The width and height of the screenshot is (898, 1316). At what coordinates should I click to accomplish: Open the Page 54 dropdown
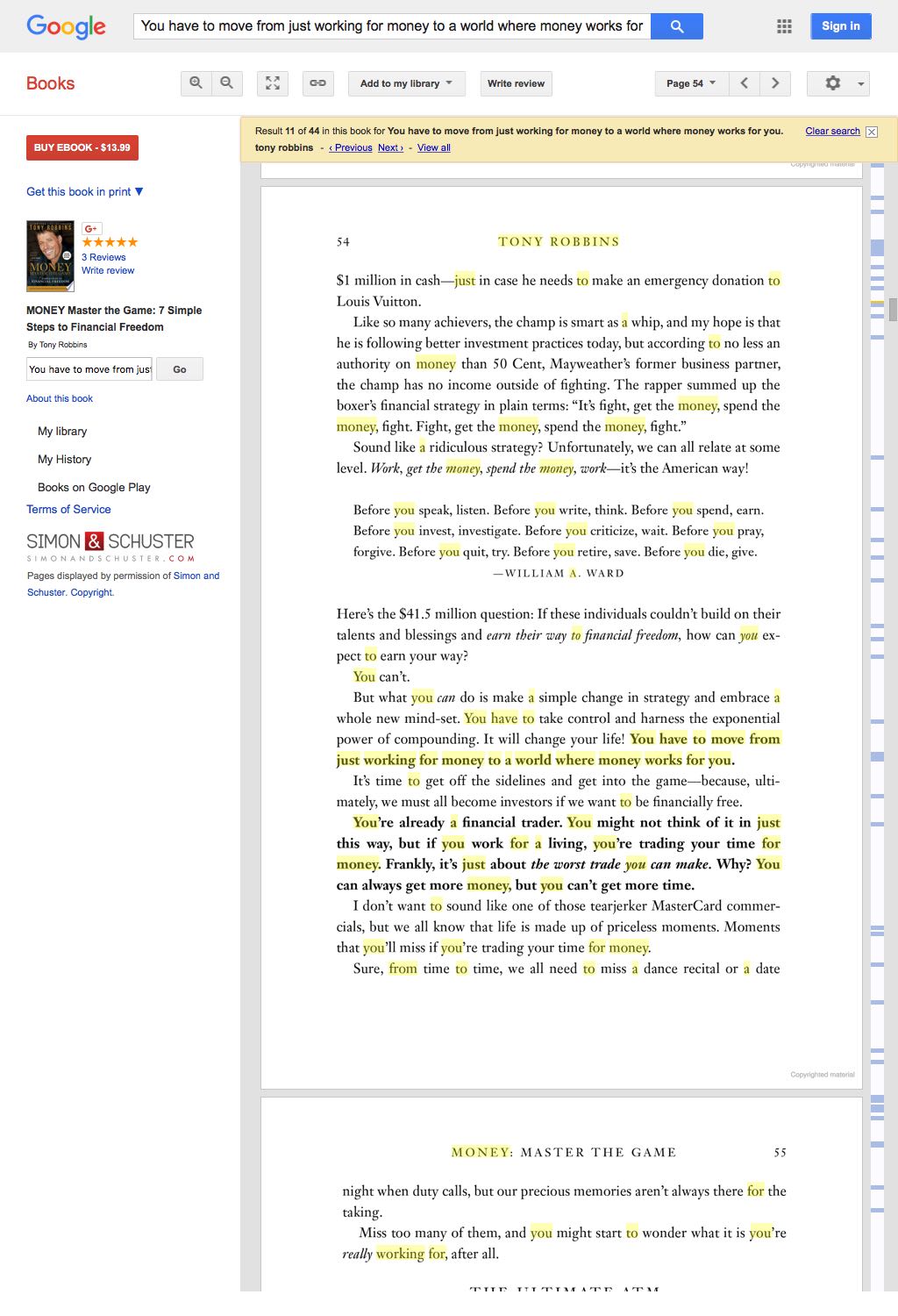(691, 83)
